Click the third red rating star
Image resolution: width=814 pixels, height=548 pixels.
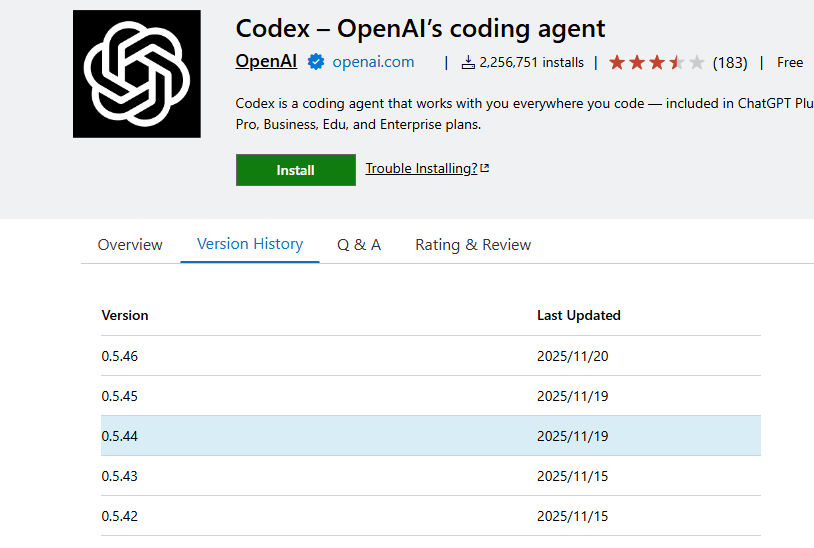point(657,62)
